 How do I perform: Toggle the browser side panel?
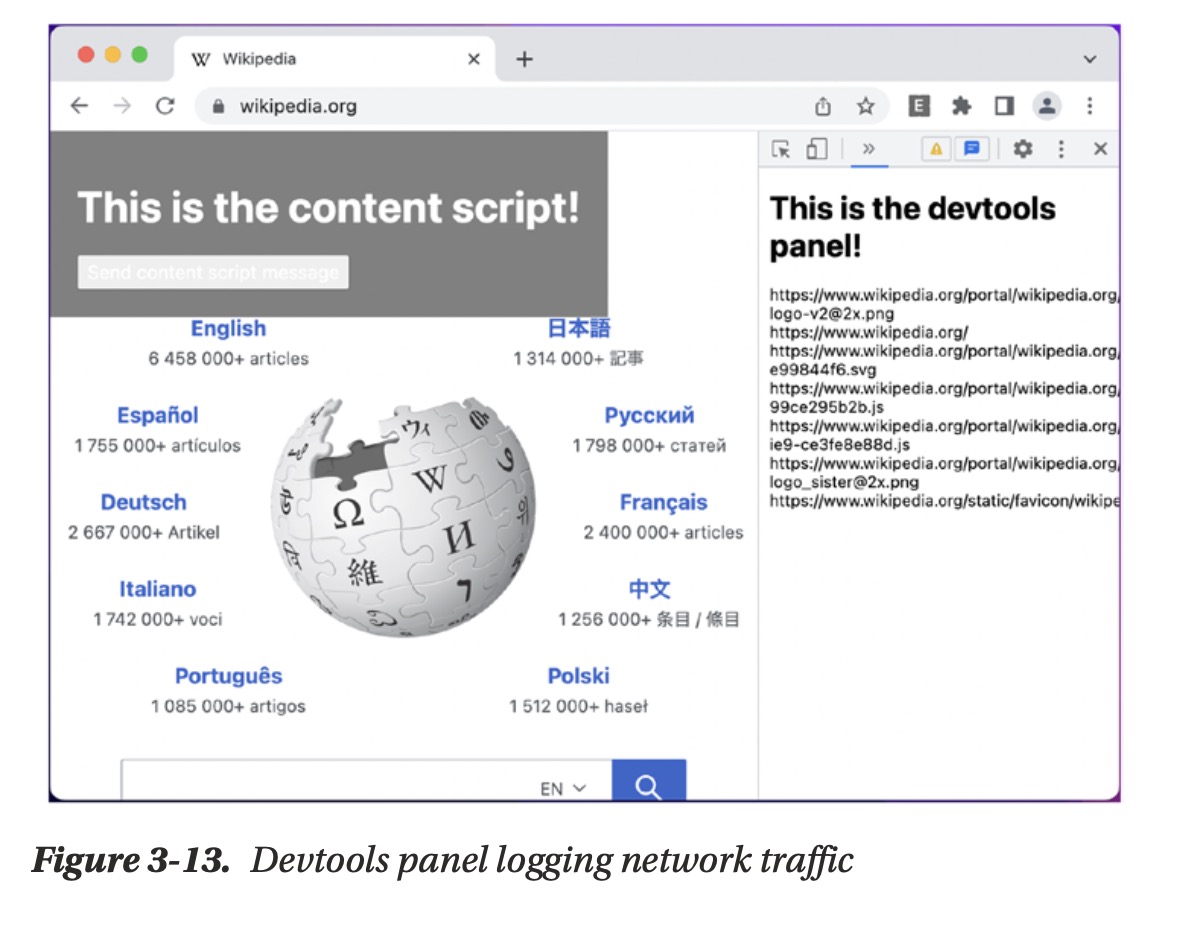coord(1004,106)
